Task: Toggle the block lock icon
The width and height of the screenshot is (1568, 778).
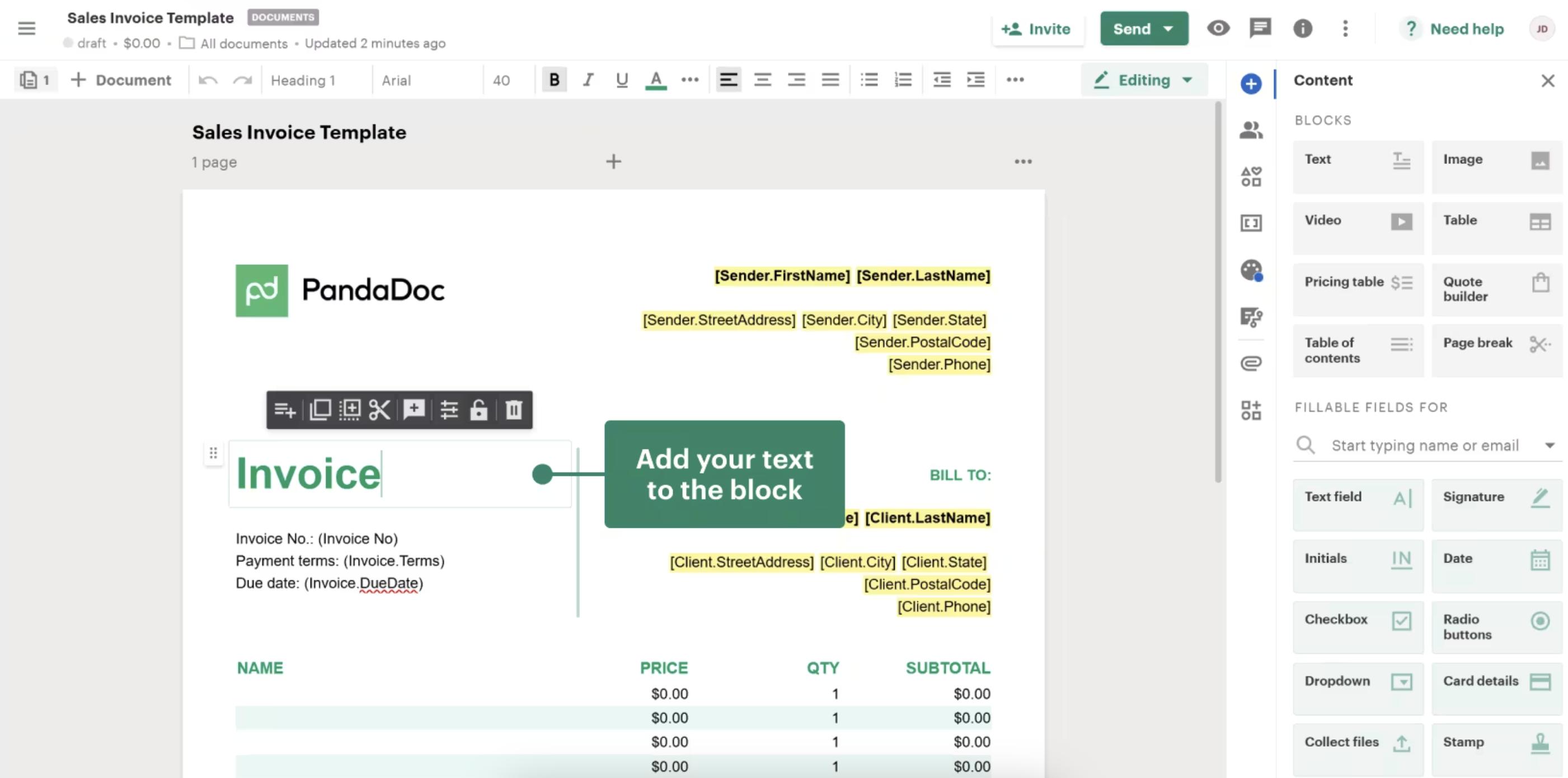Action: pyautogui.click(x=478, y=410)
